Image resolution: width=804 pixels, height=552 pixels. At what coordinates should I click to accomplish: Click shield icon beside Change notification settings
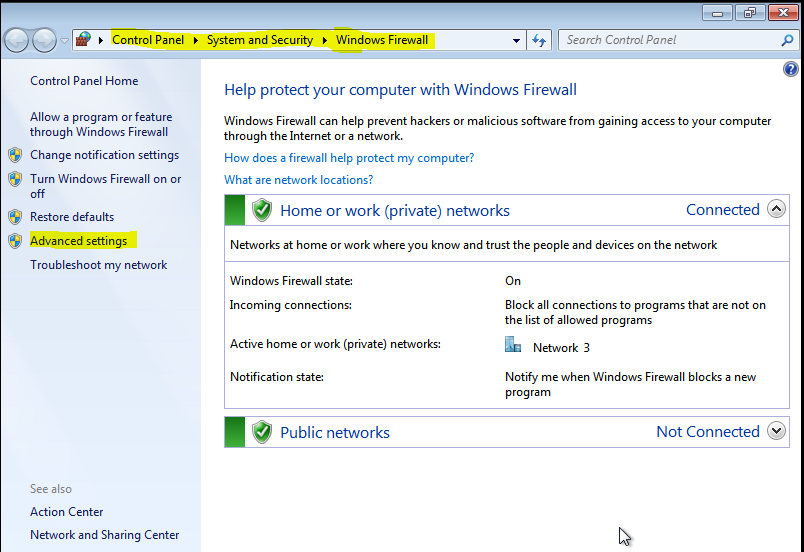click(x=15, y=155)
